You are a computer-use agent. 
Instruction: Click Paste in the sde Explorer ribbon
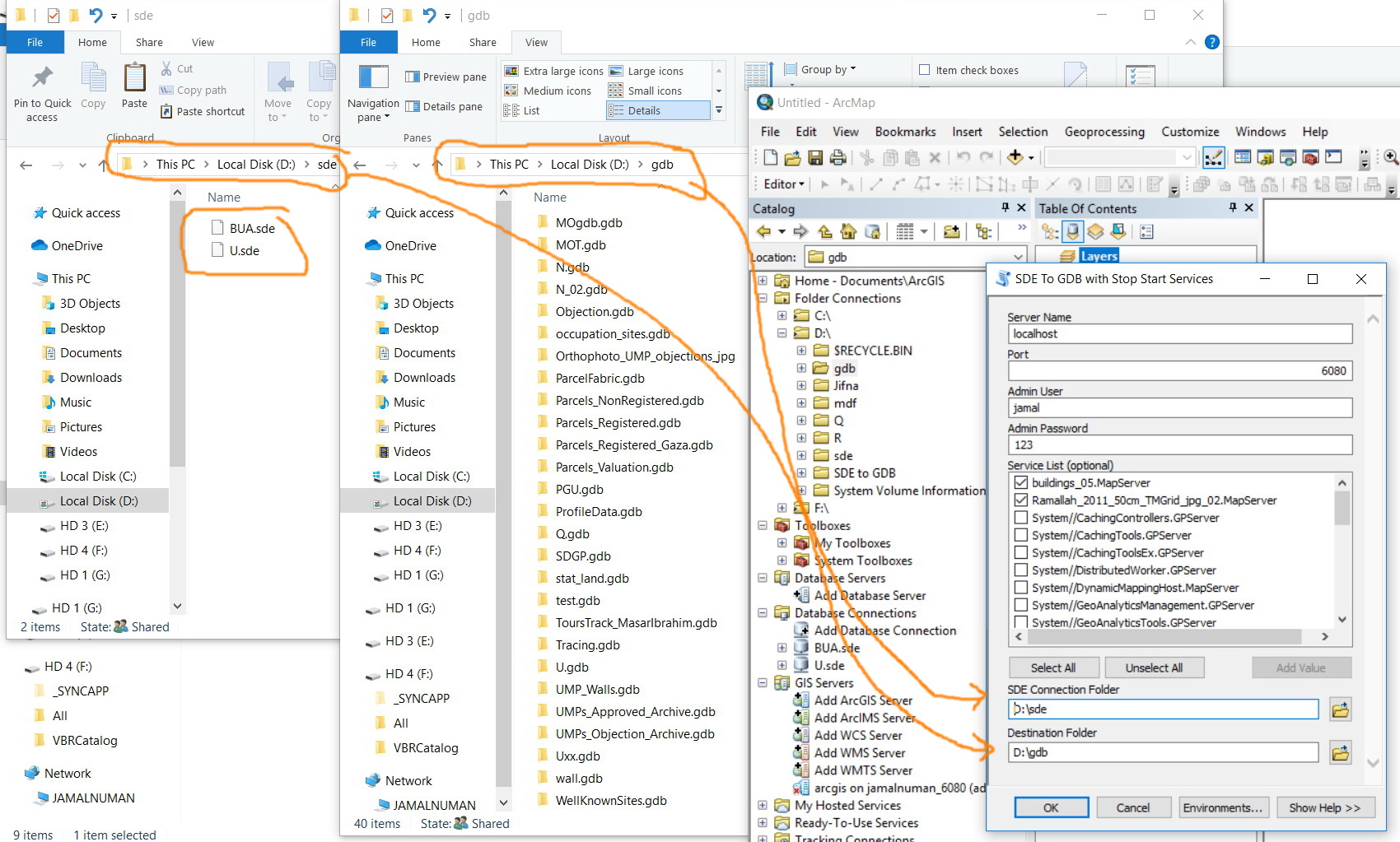pos(134,86)
